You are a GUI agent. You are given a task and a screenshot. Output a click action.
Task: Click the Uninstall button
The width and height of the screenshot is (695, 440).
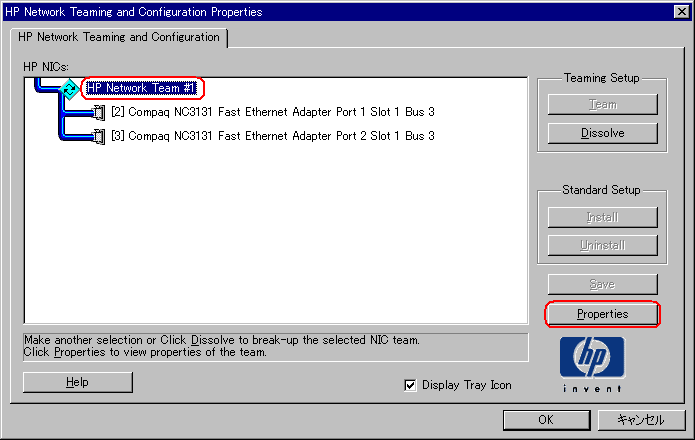coord(602,245)
